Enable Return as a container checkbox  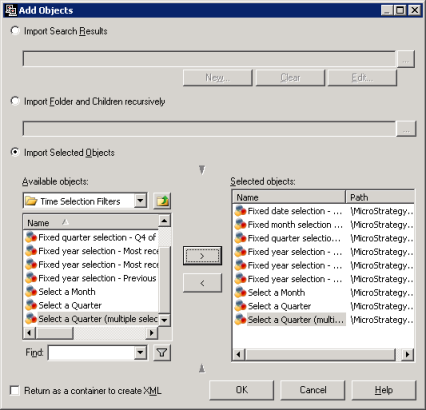[15, 390]
